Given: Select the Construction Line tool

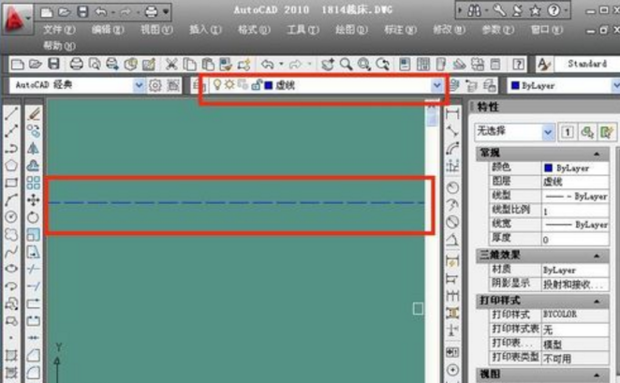Looking at the screenshot, I should pyautogui.click(x=11, y=131).
